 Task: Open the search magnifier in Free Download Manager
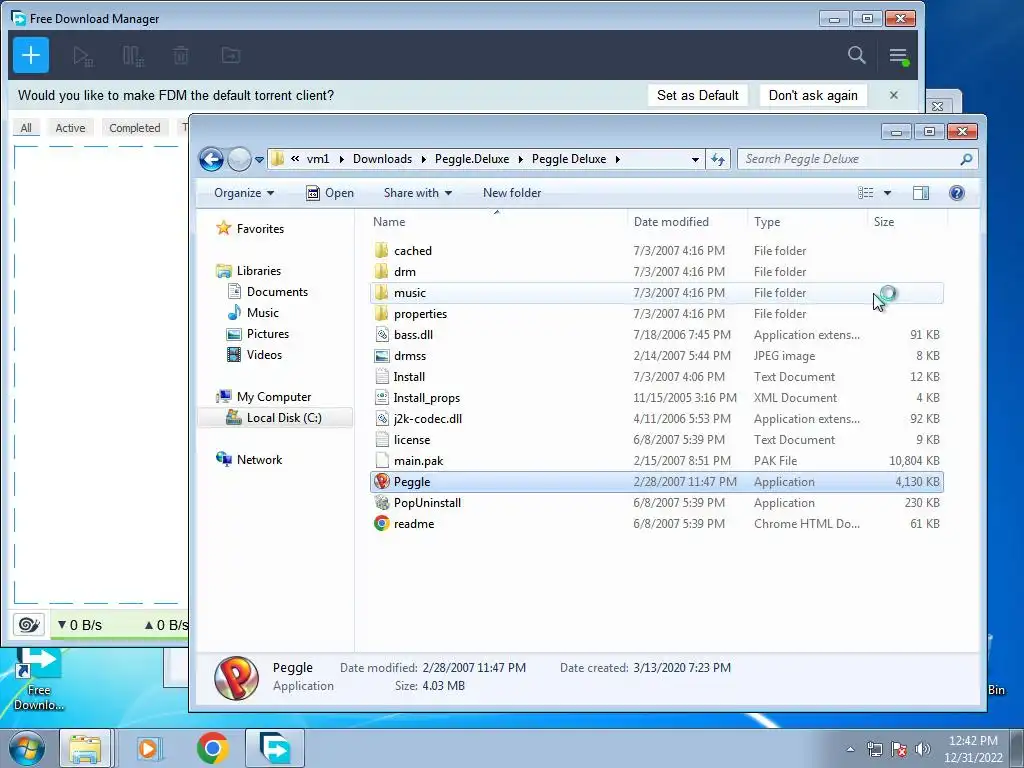click(x=856, y=55)
